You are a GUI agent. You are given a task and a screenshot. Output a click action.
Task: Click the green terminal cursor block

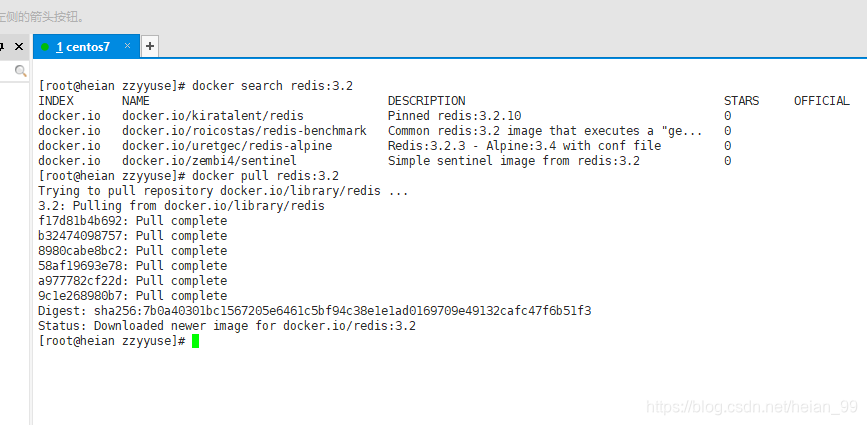tap(195, 341)
